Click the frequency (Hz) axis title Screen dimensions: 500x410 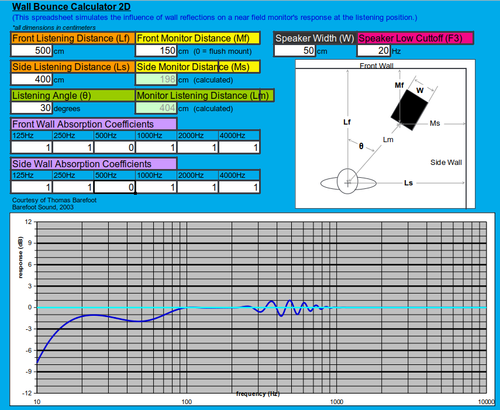(258, 394)
